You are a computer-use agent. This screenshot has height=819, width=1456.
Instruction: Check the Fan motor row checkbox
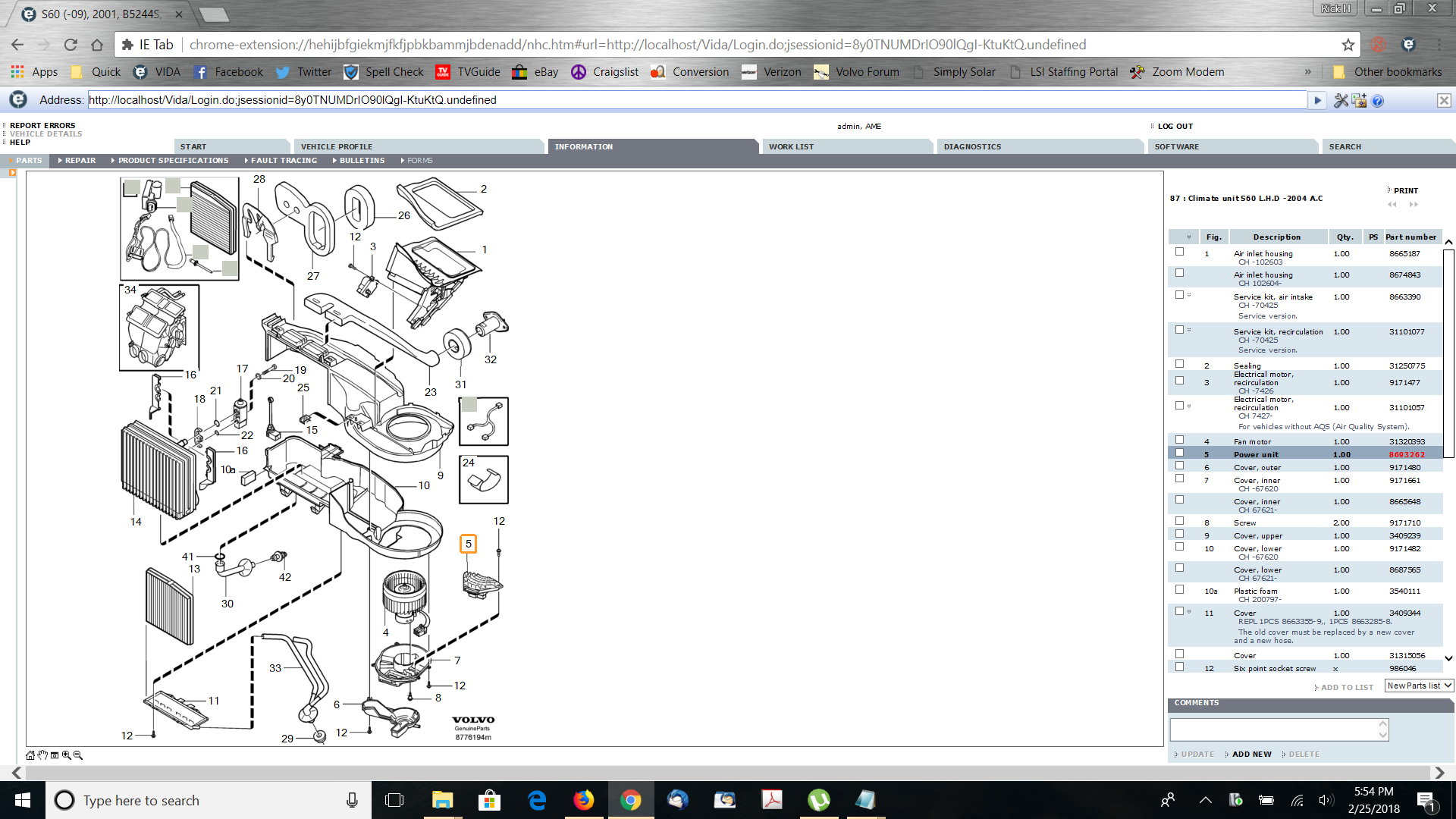point(1179,440)
